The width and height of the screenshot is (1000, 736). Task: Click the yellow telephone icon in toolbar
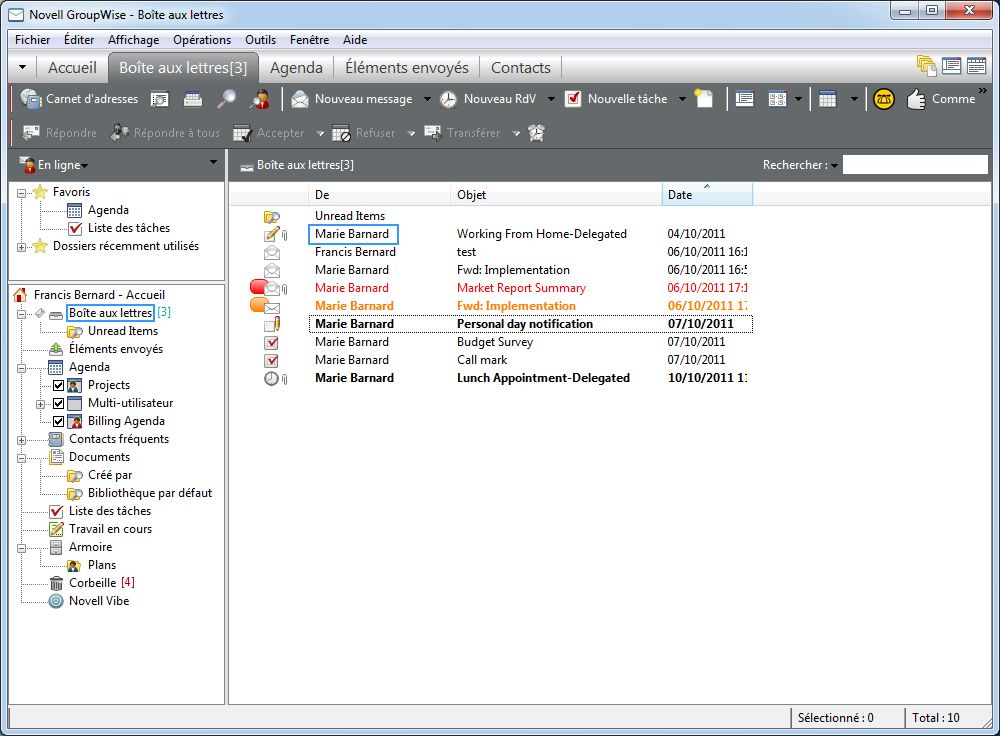tap(882, 99)
